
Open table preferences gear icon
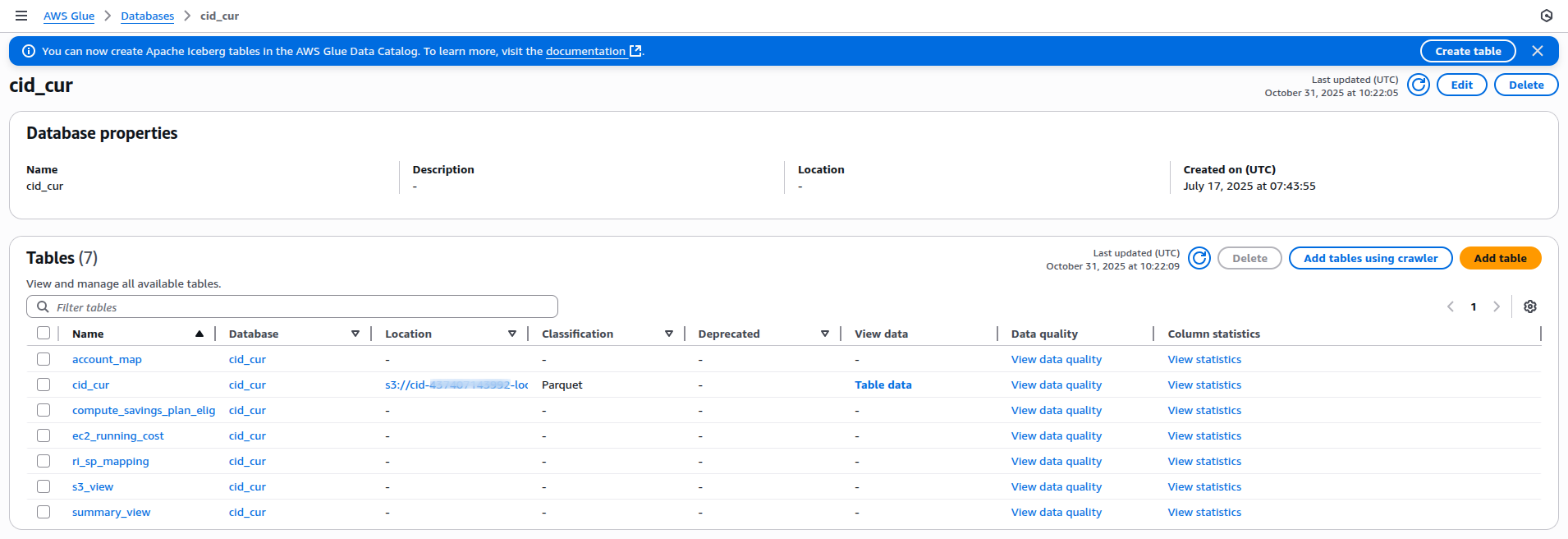(x=1529, y=306)
